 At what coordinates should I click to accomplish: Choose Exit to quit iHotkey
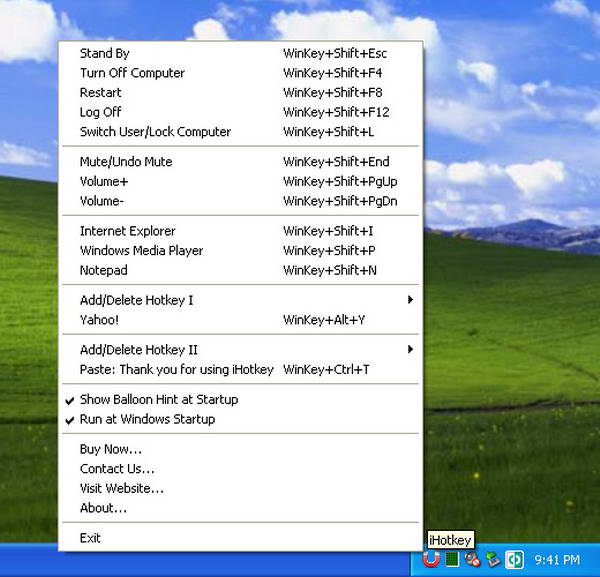tap(240, 538)
